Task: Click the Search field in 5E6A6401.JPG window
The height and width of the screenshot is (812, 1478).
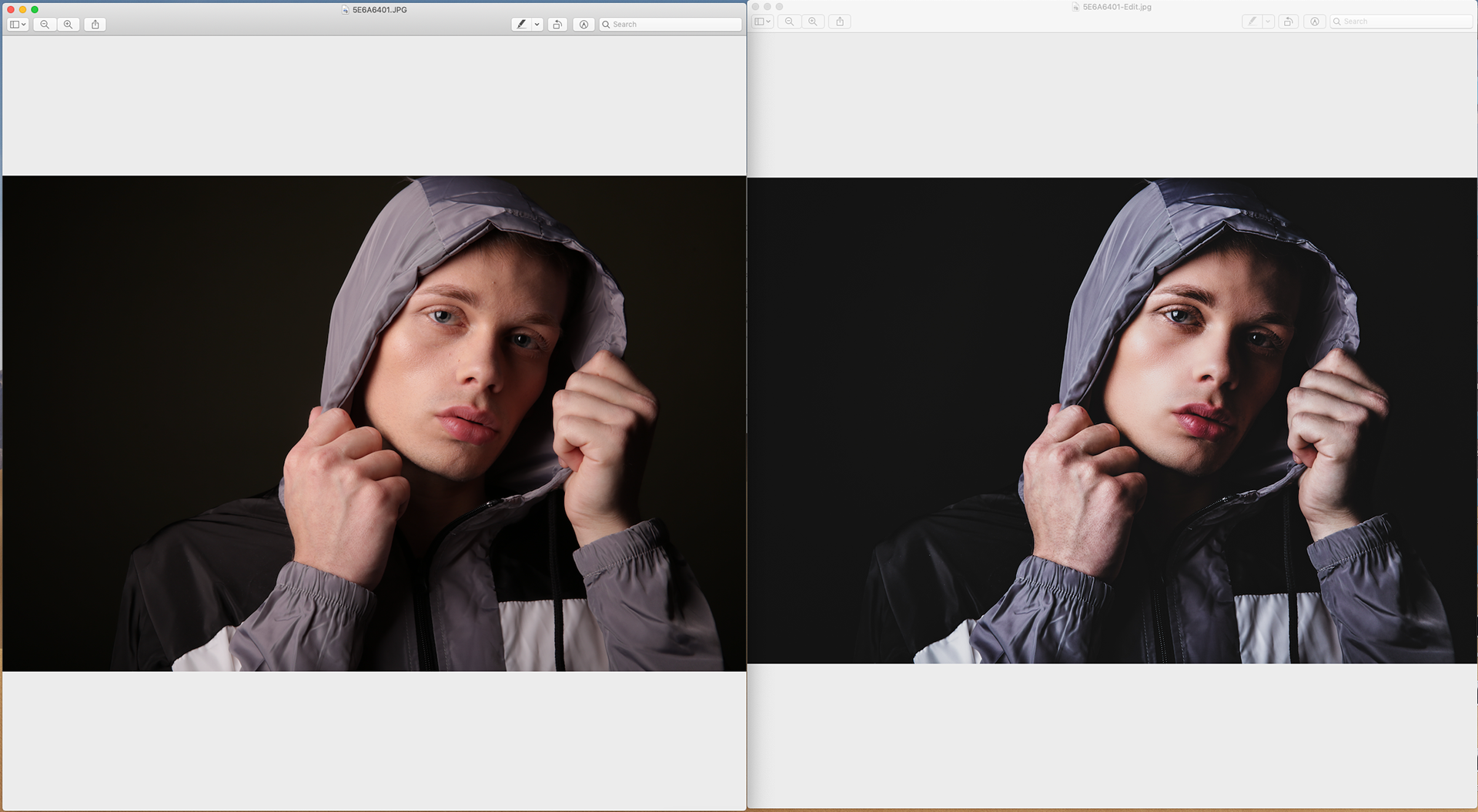Action: (670, 25)
